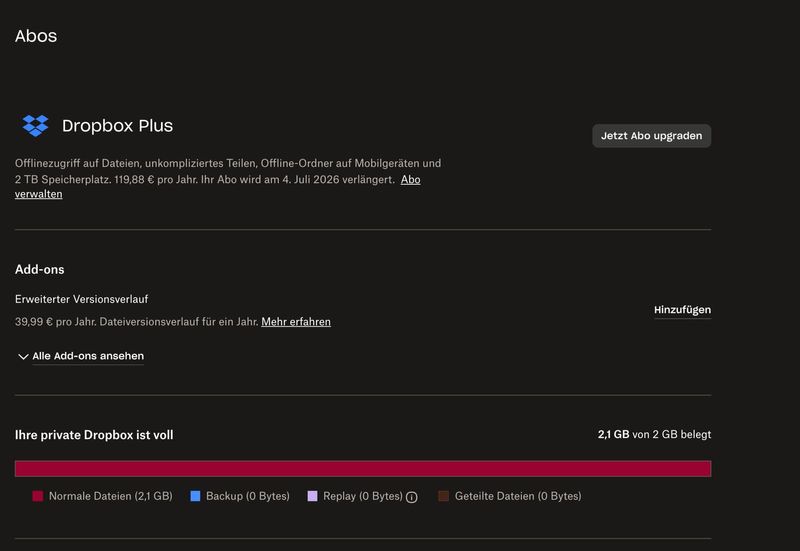
Task: Click the chevron arrow before Alle Add-ons
Action: coord(23,357)
